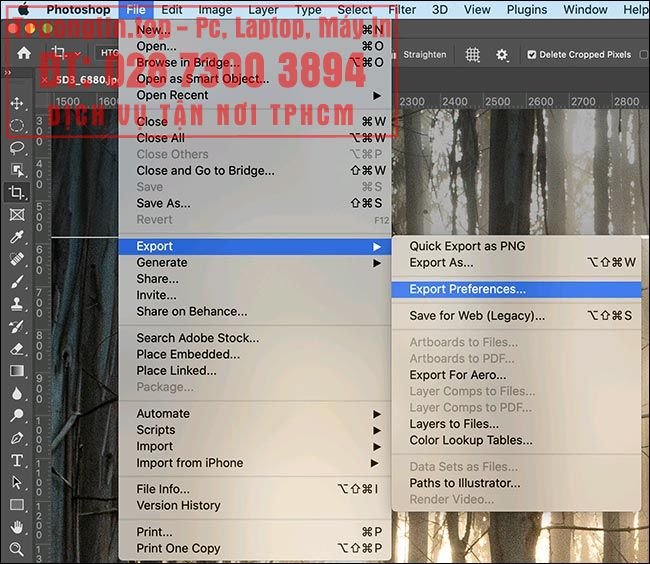Click Search Adobe Stock…

(x=255, y=338)
